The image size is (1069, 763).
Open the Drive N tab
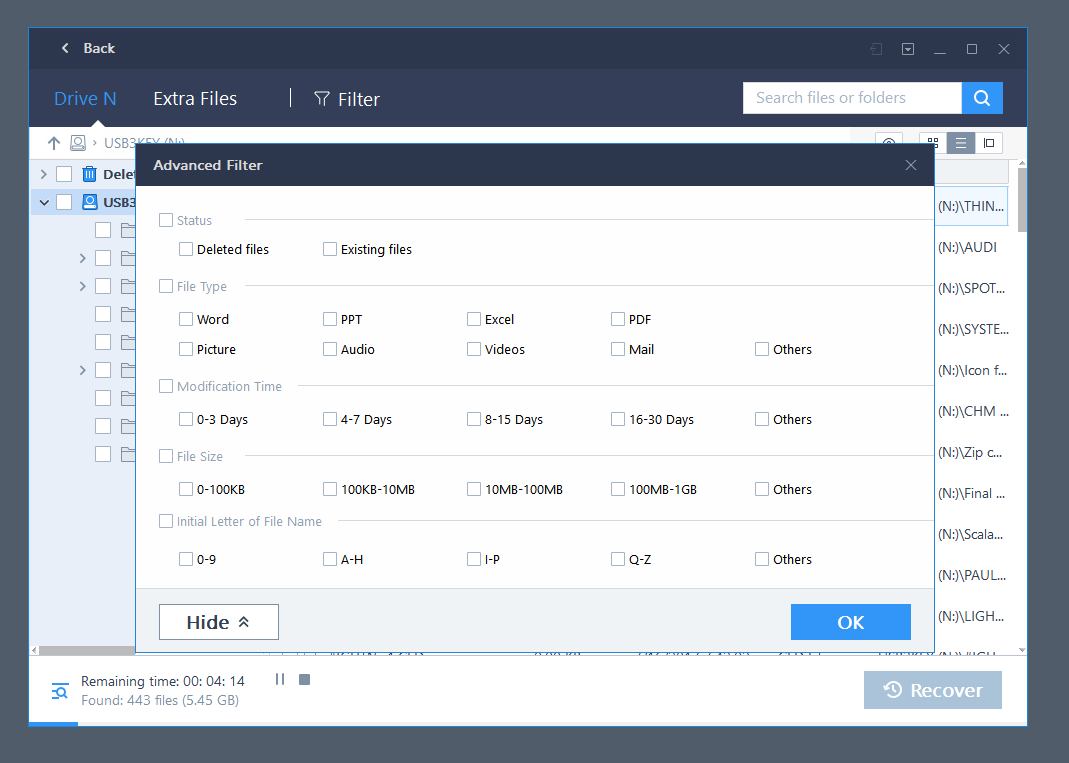tap(85, 99)
